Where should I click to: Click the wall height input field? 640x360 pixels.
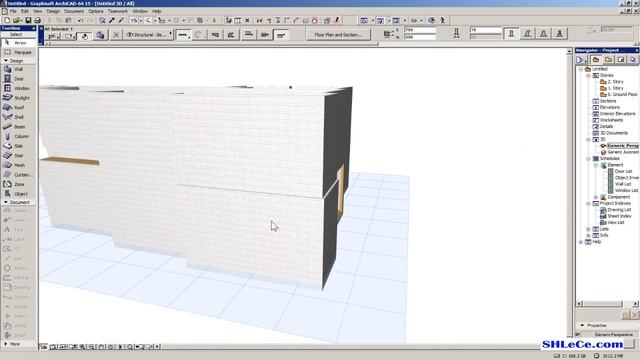coord(420,30)
